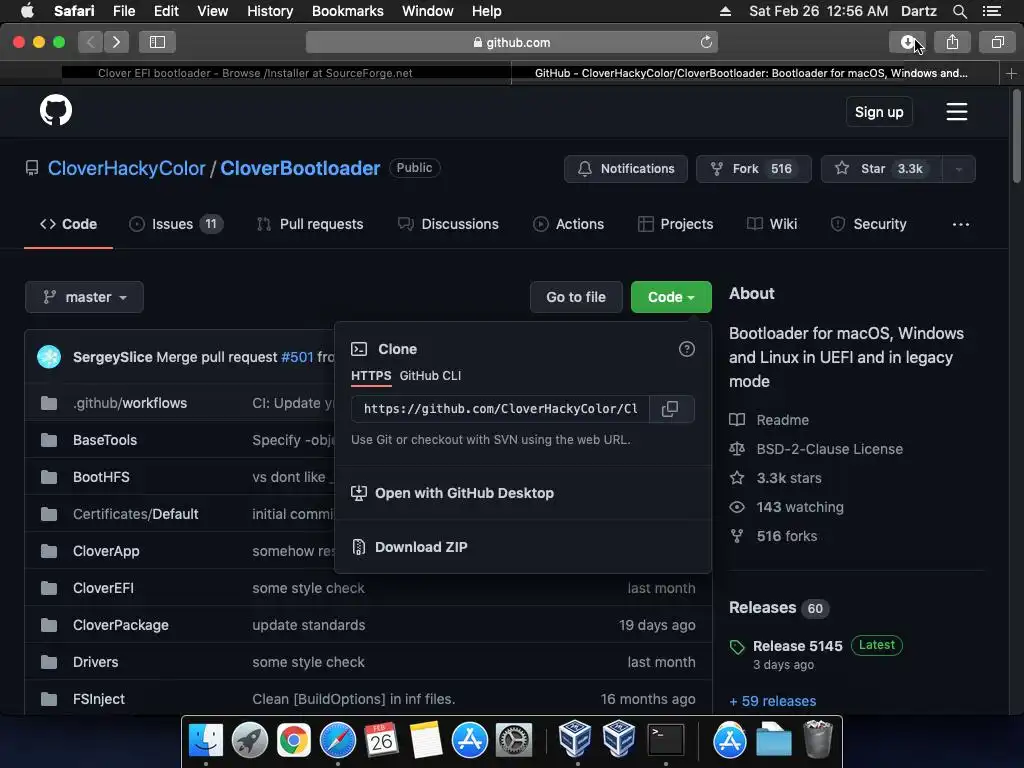
Task: Open Trash in the Dock
Action: (817, 740)
